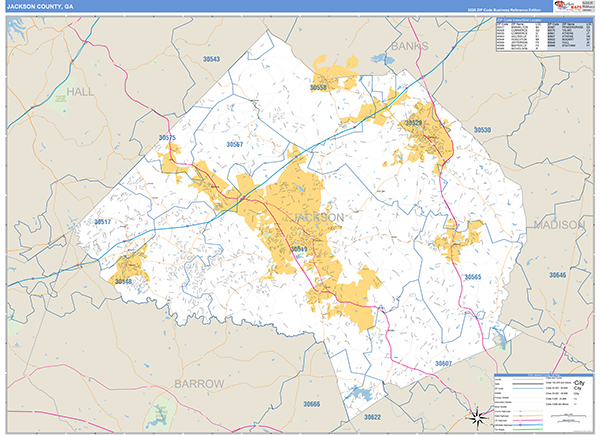Click the BARROW county label
This screenshot has width=600, height=435.
199,384
